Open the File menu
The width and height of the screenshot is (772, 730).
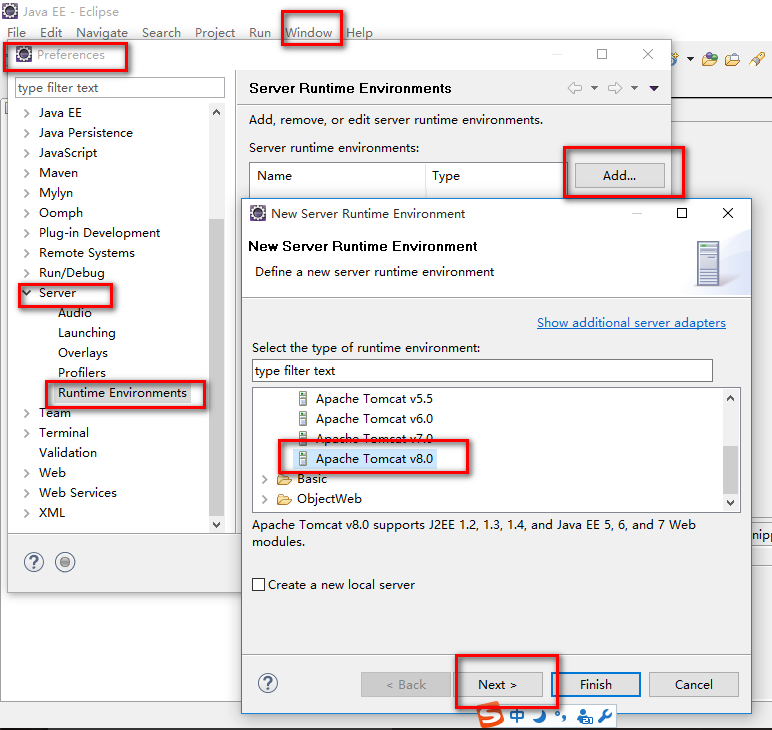point(16,32)
